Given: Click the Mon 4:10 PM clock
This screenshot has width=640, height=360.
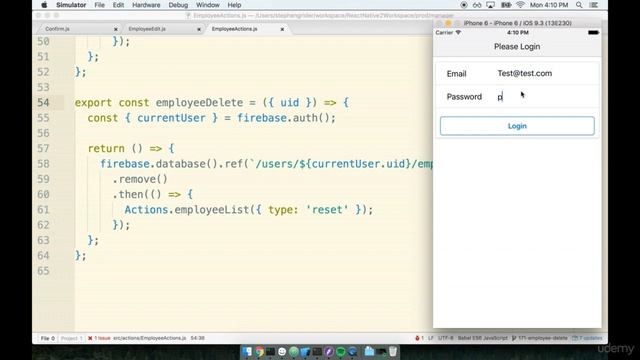Looking at the screenshot, I should pyautogui.click(x=549, y=5).
